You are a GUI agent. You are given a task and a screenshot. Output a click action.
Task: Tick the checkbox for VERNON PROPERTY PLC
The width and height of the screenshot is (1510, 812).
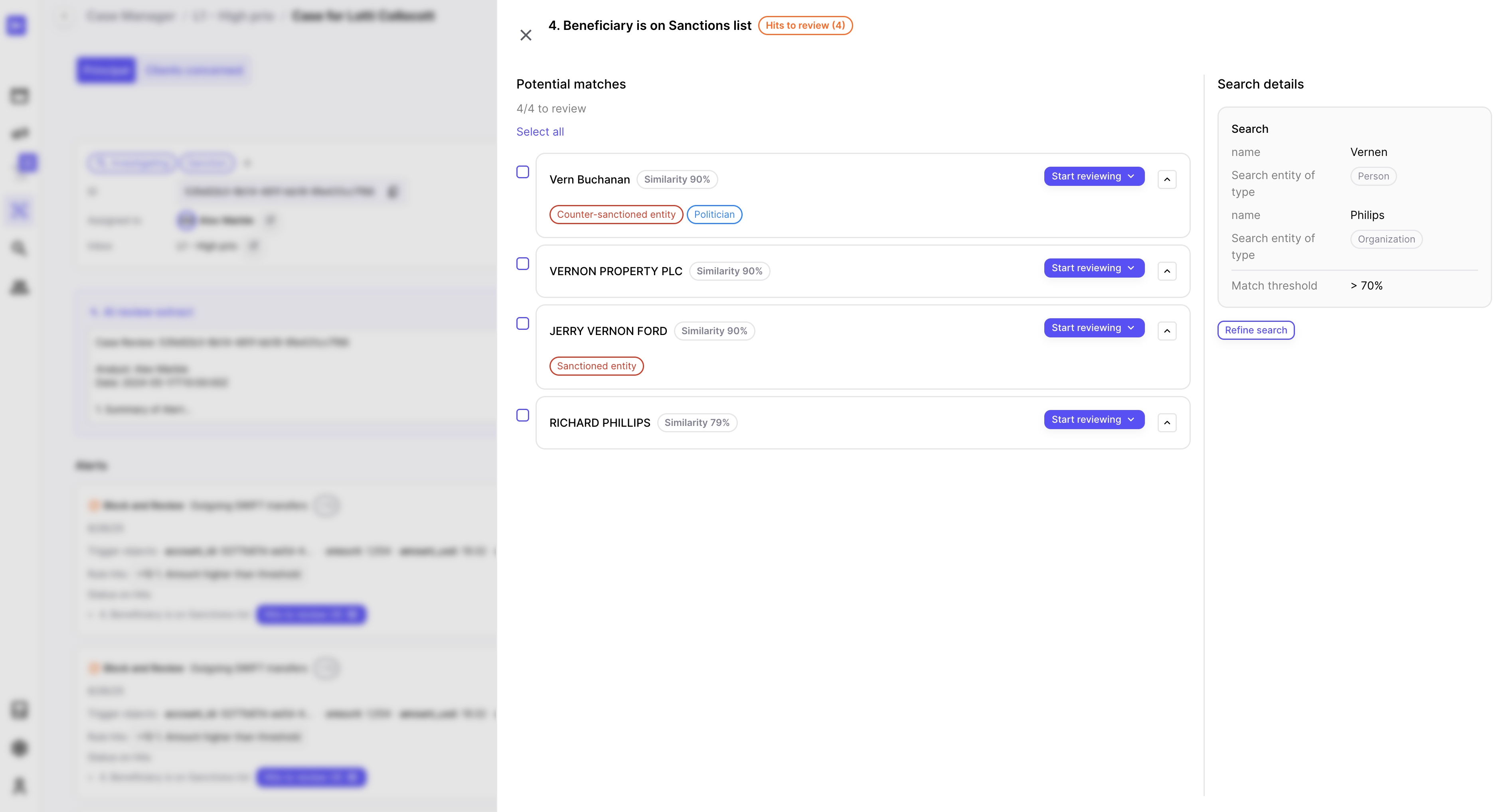click(523, 264)
